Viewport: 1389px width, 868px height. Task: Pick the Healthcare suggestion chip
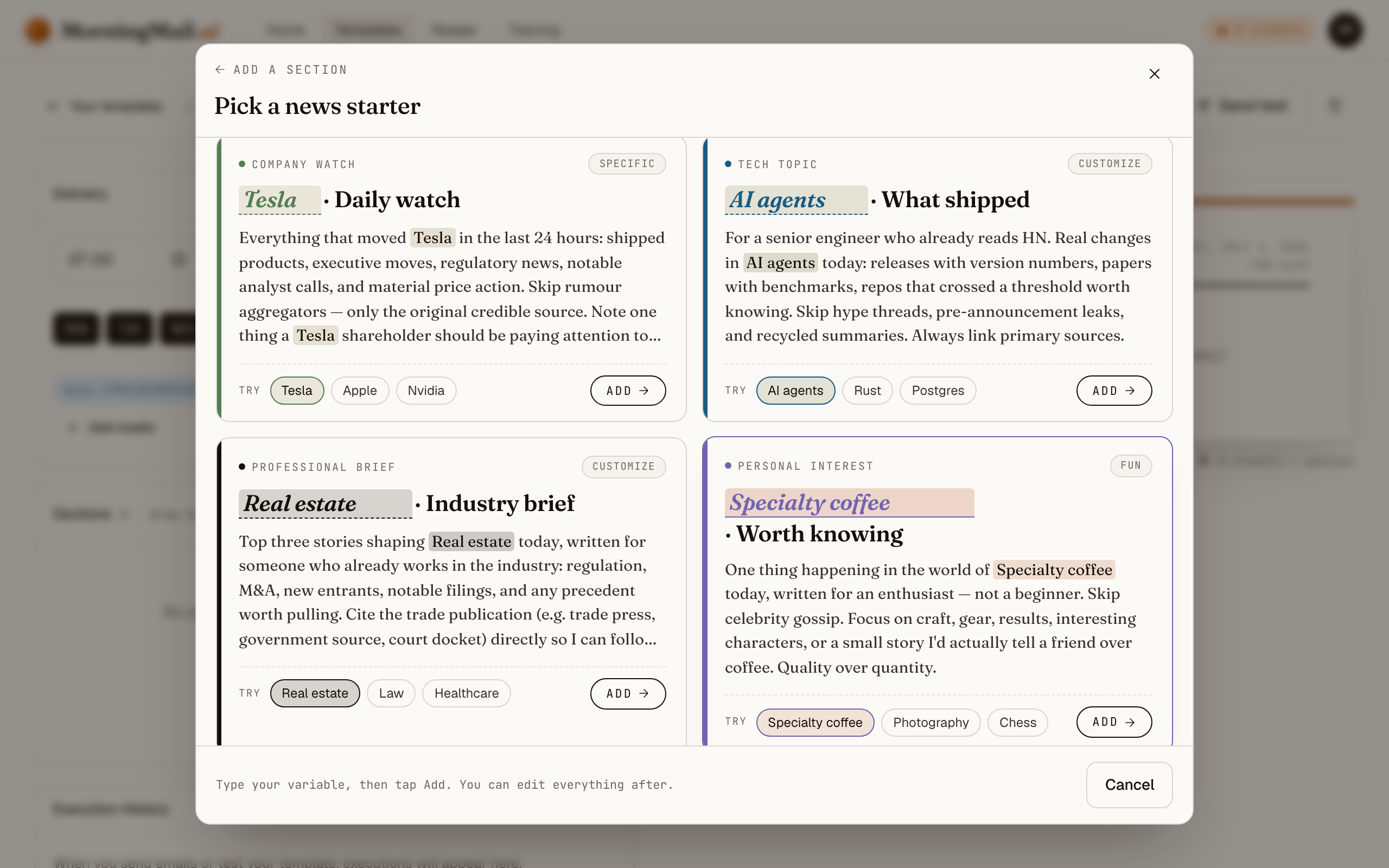coord(467,693)
